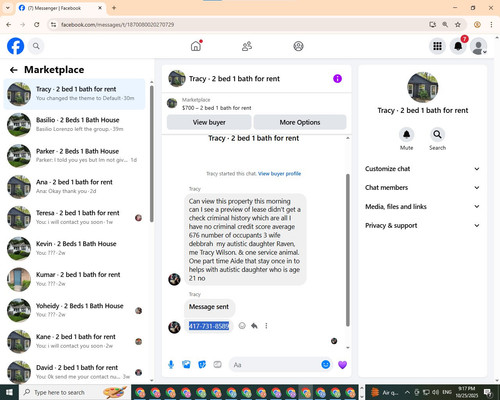The height and width of the screenshot is (400, 500).
Task: Open Kevin - 2 Beds 1 Bath House chat
Action: pyautogui.click(x=74, y=249)
